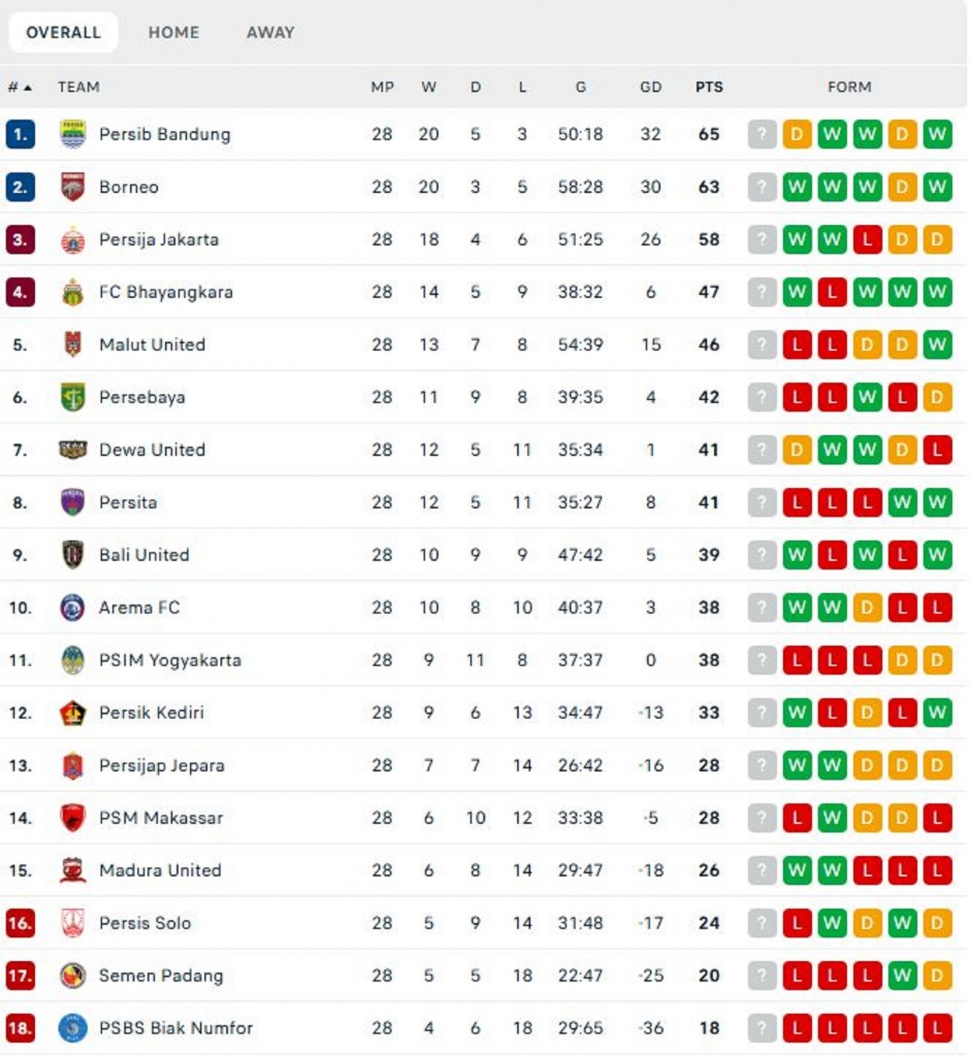Select the OVERALL standings tab

[62, 32]
